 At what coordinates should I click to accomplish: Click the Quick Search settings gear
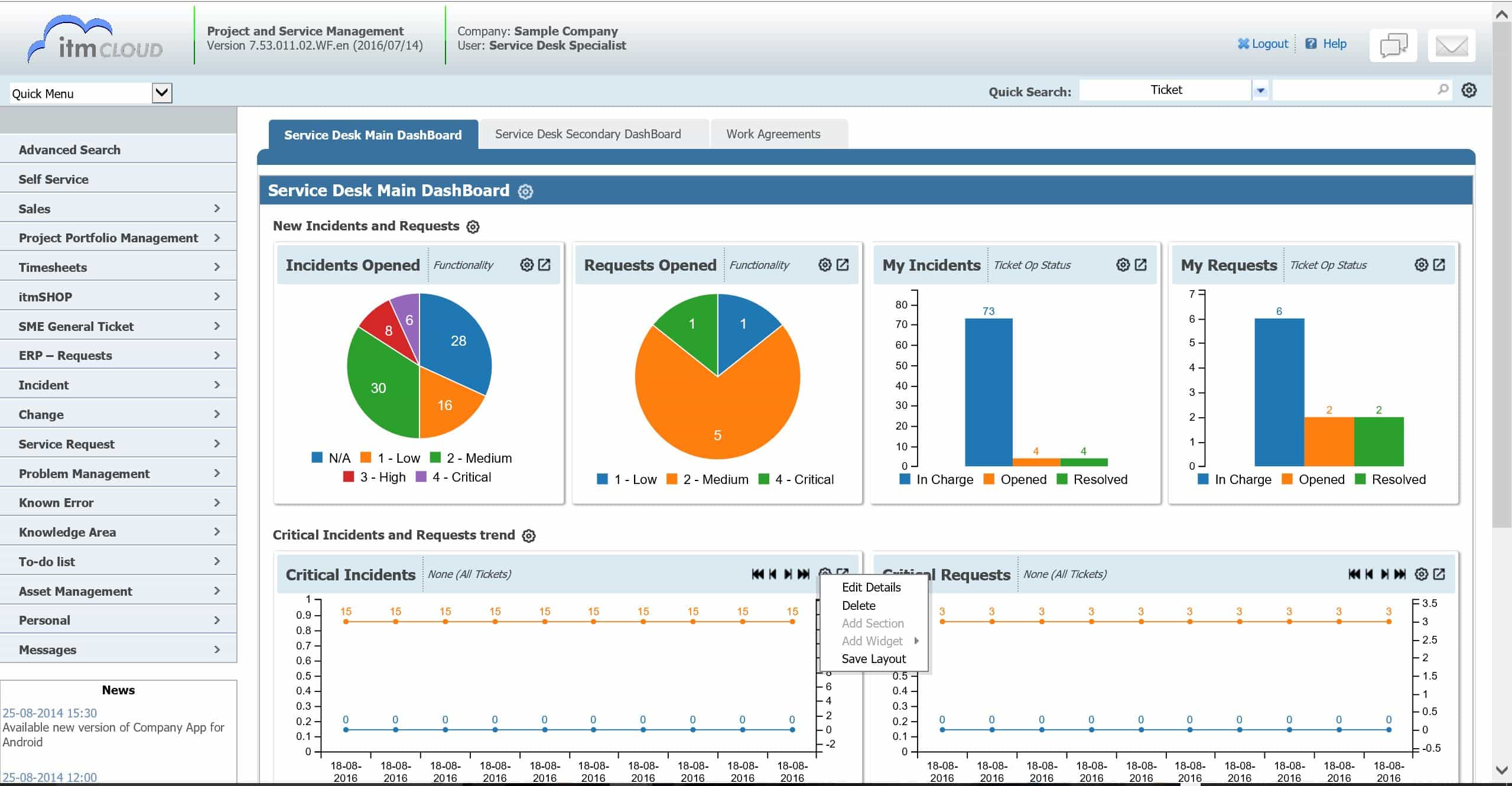tap(1469, 90)
